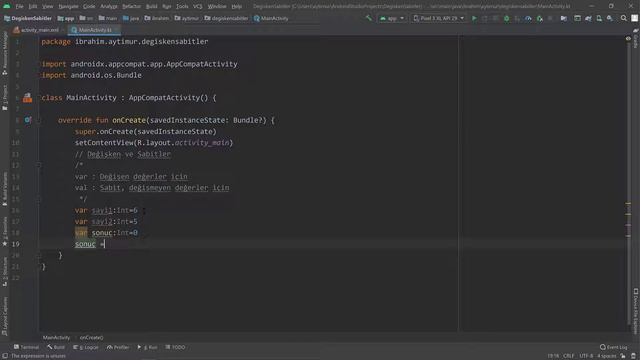Open the Build tool window
This screenshot has width=640, height=360.
click(x=56, y=347)
